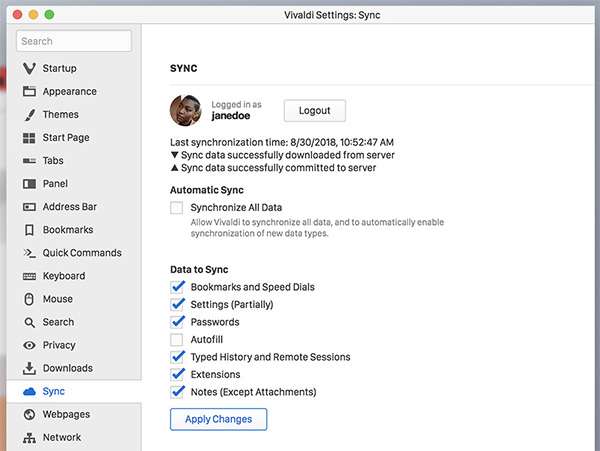Viewport: 600px width, 451px height.
Task: Enable Autofill syncing checkbox
Action: 177,340
